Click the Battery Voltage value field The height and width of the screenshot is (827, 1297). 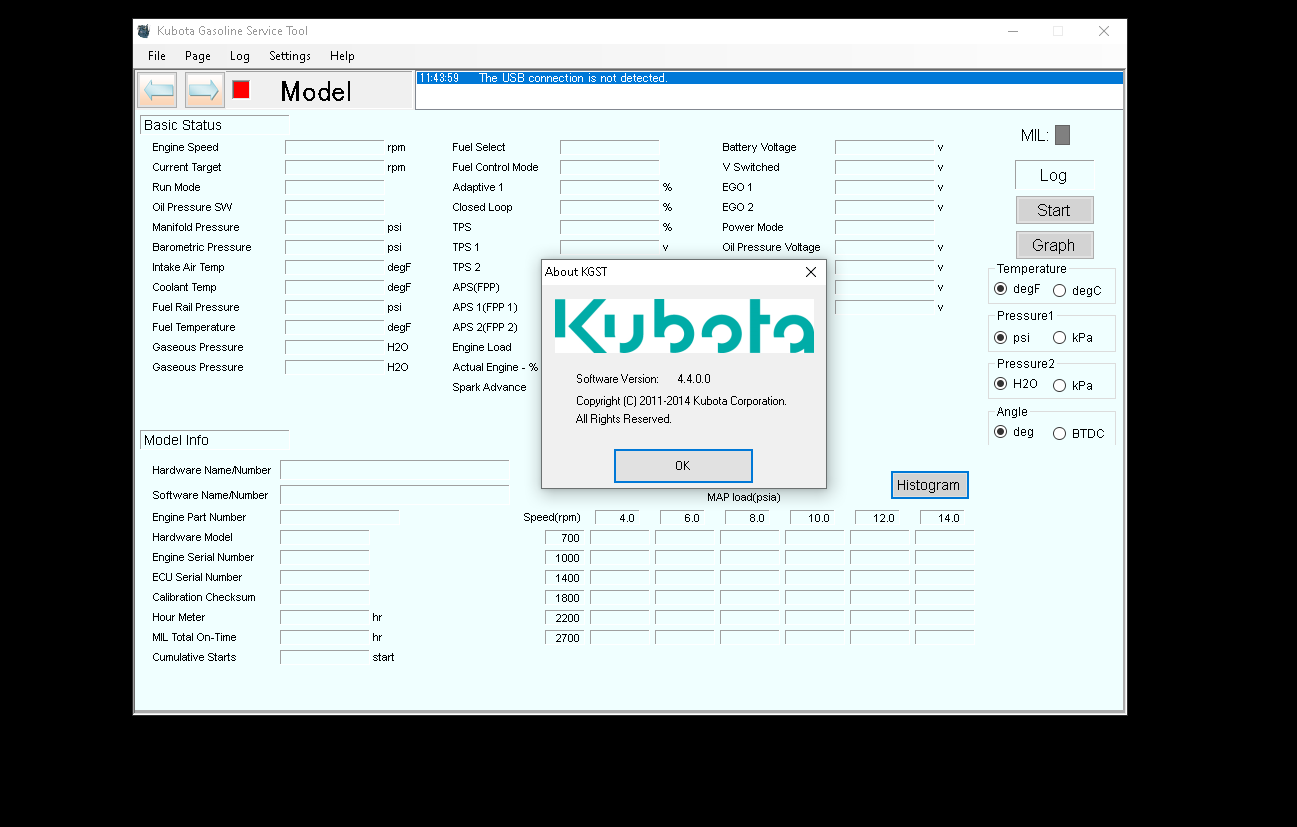[884, 147]
